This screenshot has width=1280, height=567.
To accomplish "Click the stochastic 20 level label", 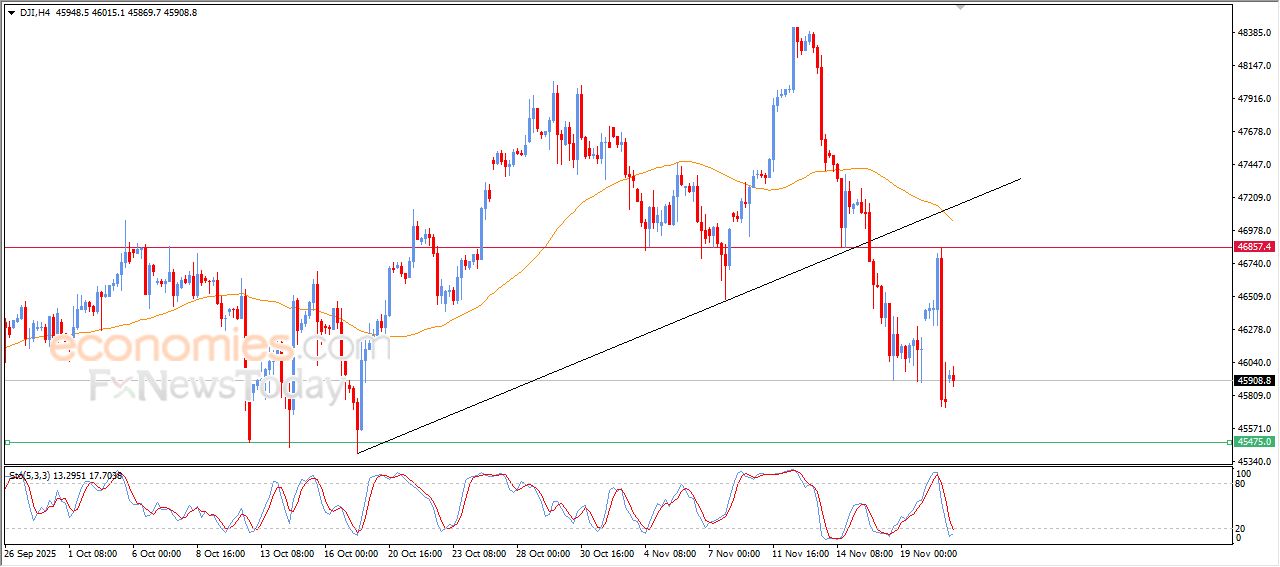I will click(x=1240, y=528).
